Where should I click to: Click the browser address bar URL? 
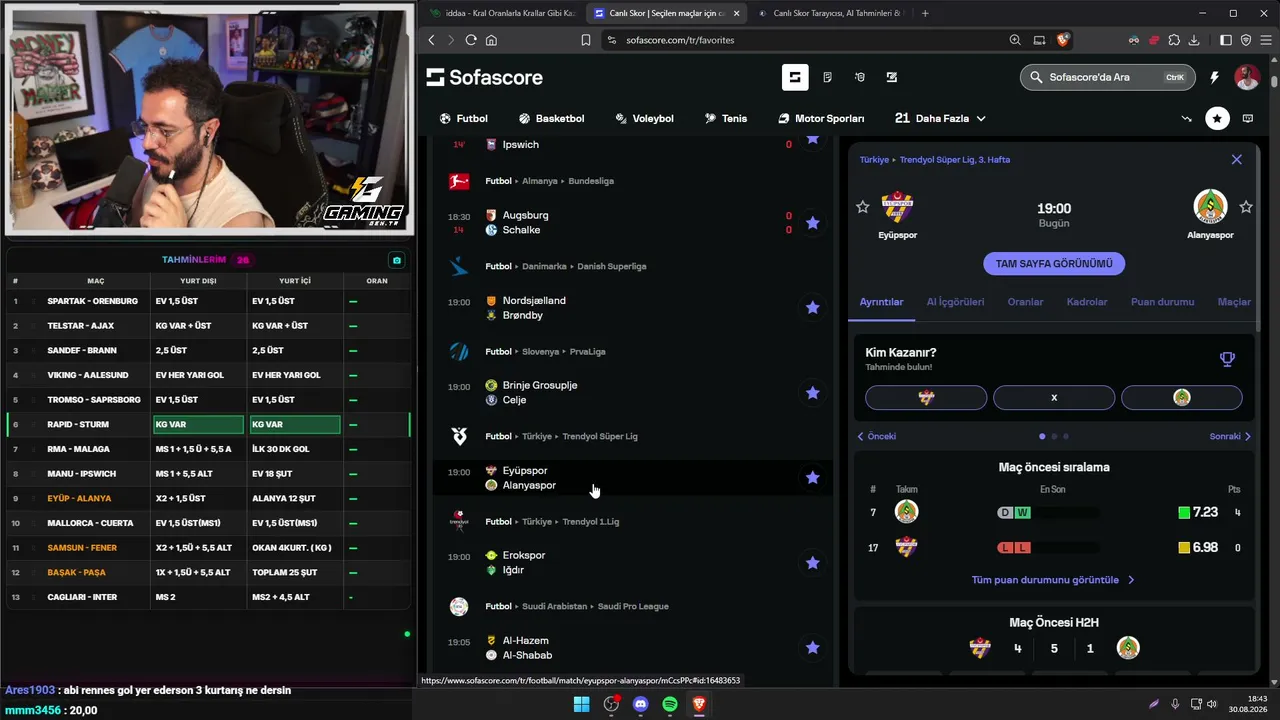point(680,40)
